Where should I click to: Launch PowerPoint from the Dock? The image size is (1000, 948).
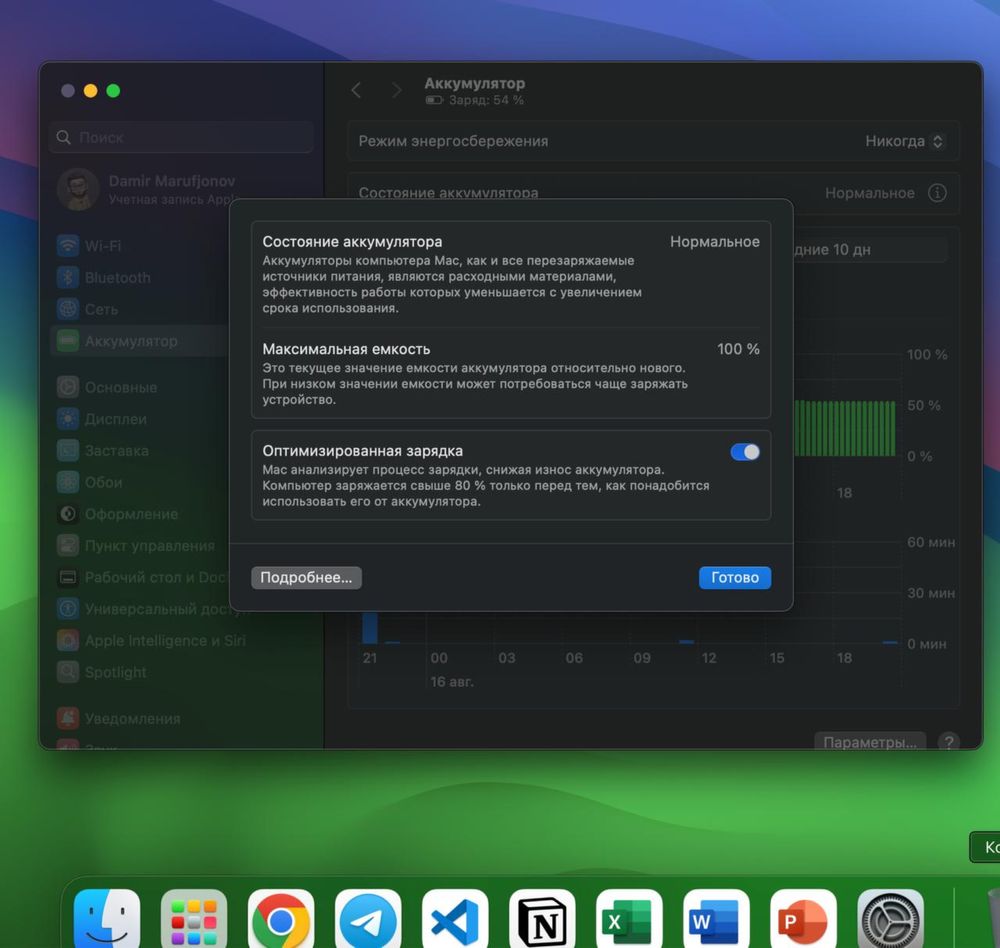[x=803, y=918]
